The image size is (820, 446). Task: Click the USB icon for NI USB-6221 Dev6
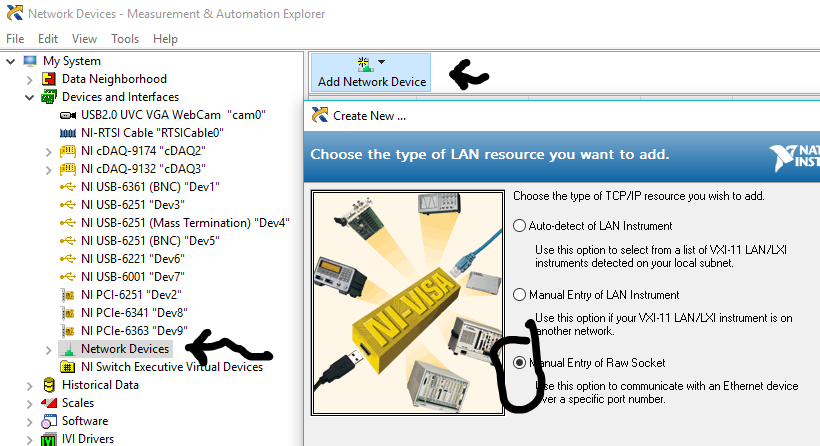(x=67, y=259)
